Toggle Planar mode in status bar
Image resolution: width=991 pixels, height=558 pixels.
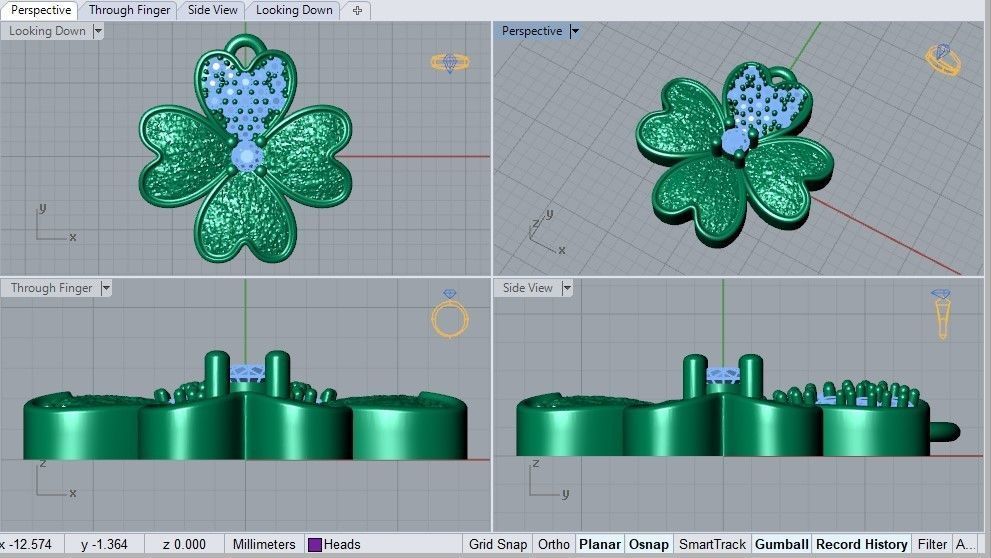click(x=600, y=544)
